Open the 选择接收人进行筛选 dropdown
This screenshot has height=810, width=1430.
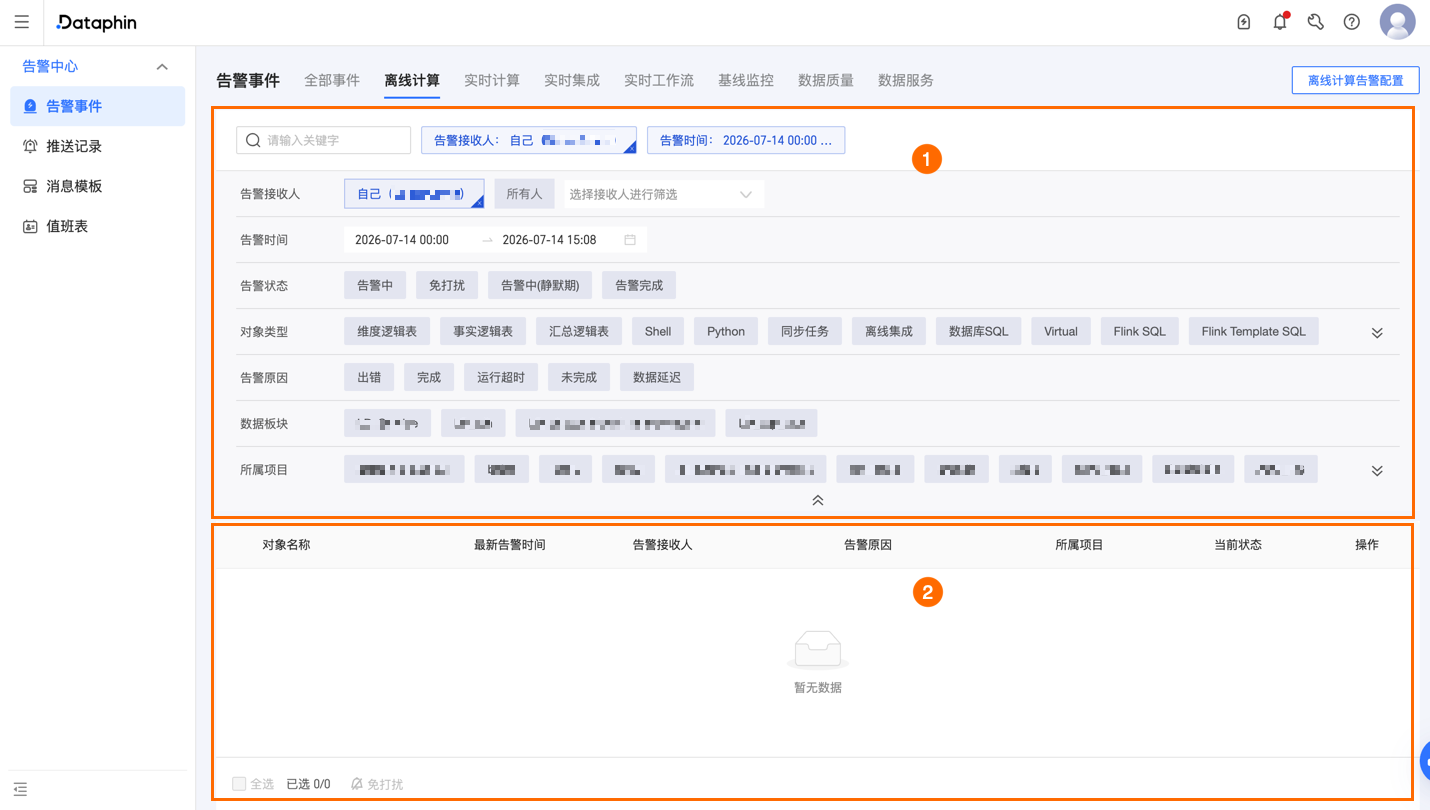[664, 194]
